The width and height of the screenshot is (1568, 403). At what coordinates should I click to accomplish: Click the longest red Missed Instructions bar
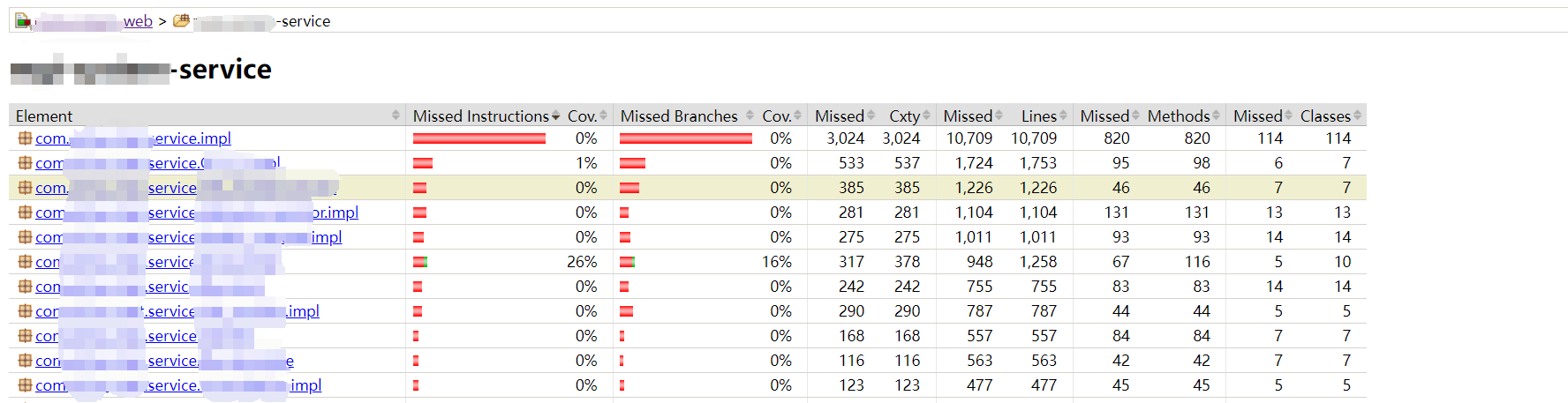(479, 138)
